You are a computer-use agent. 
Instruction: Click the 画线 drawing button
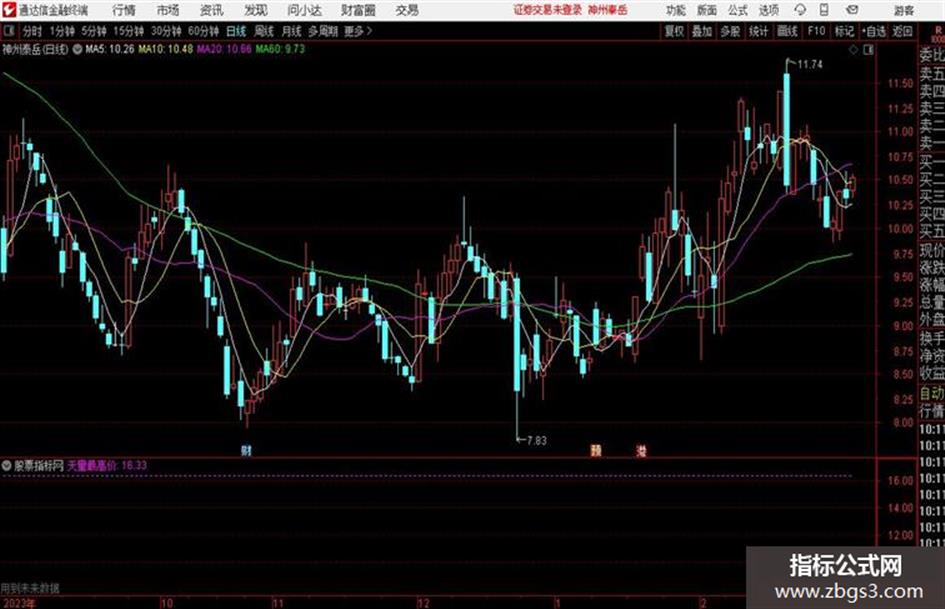coord(787,31)
